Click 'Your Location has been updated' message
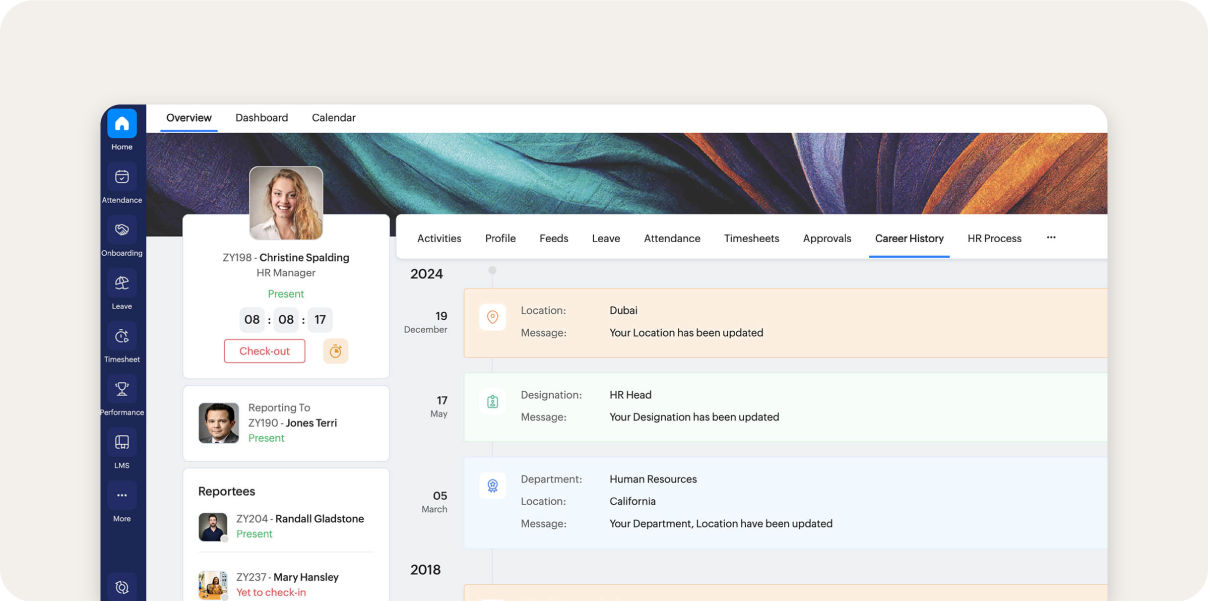 click(x=686, y=333)
